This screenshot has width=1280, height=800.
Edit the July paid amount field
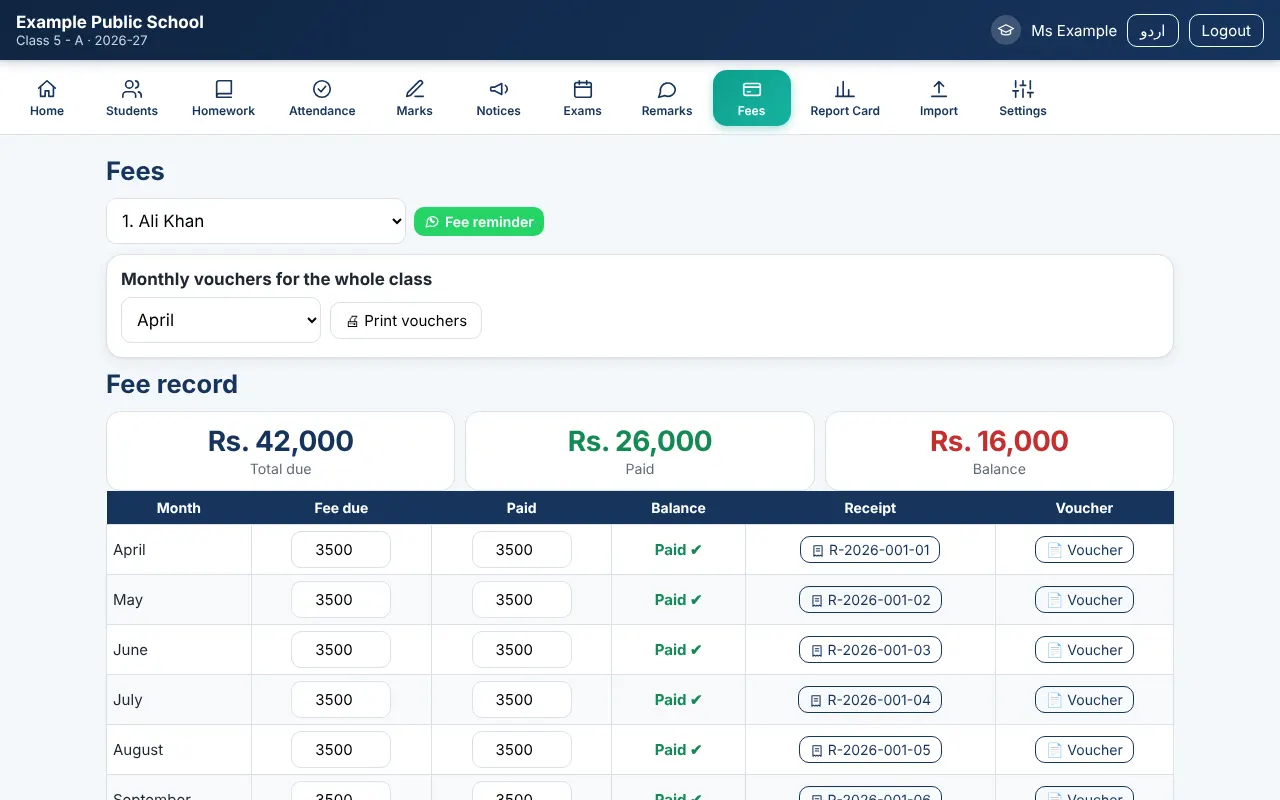pos(522,700)
